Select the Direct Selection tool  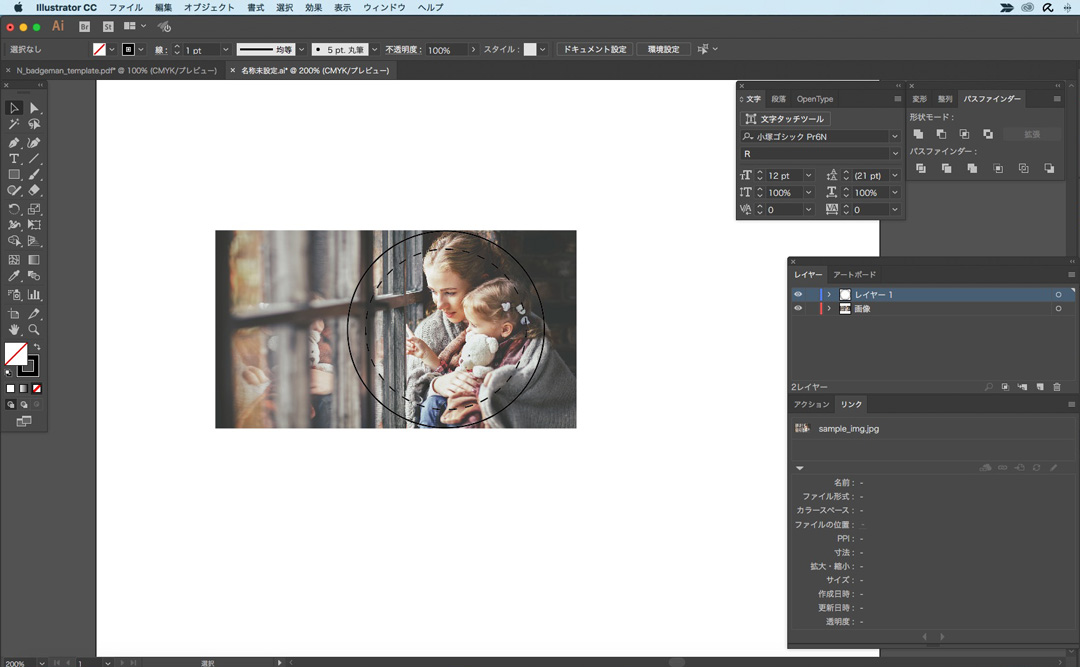coord(34,108)
